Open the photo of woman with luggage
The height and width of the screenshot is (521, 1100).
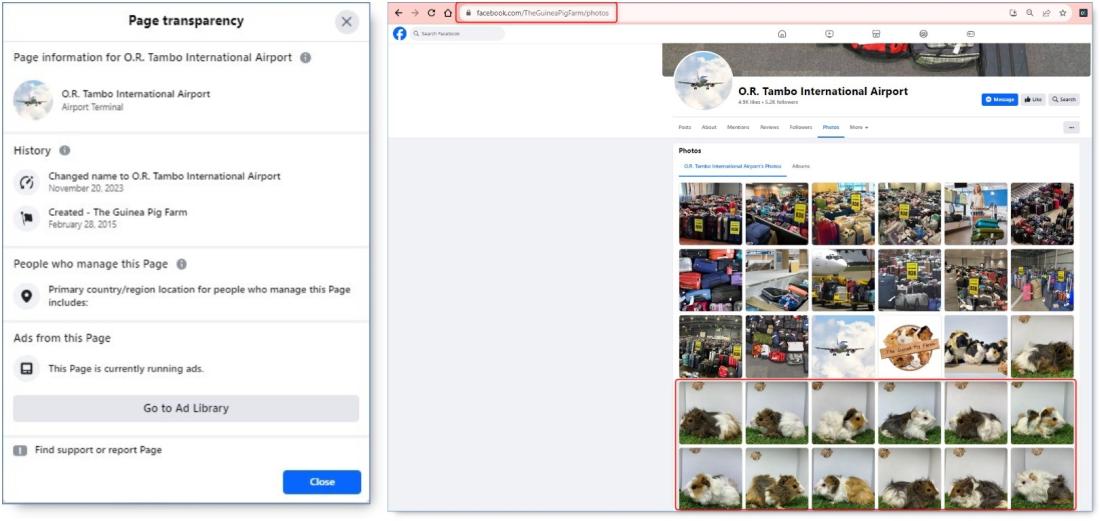976,214
